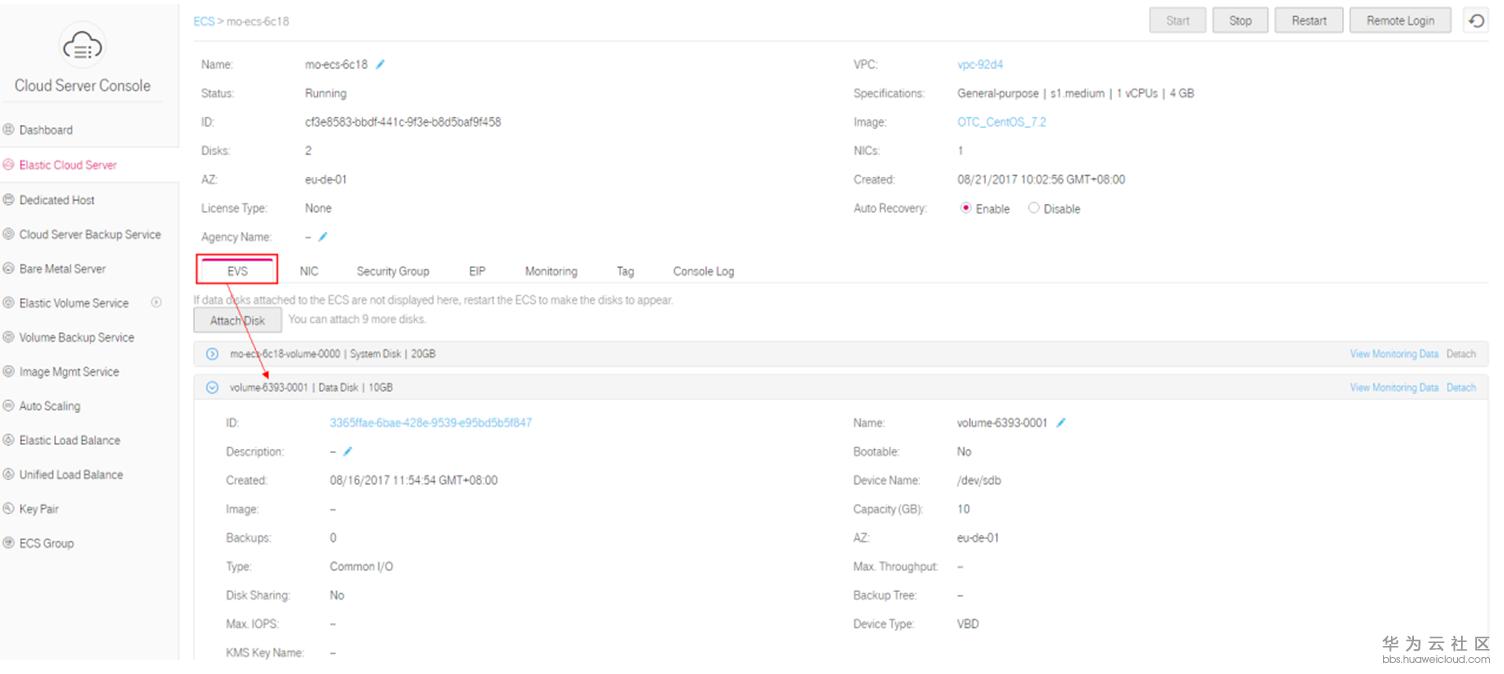Open Image Mgmt Service in the sidebar

point(69,372)
